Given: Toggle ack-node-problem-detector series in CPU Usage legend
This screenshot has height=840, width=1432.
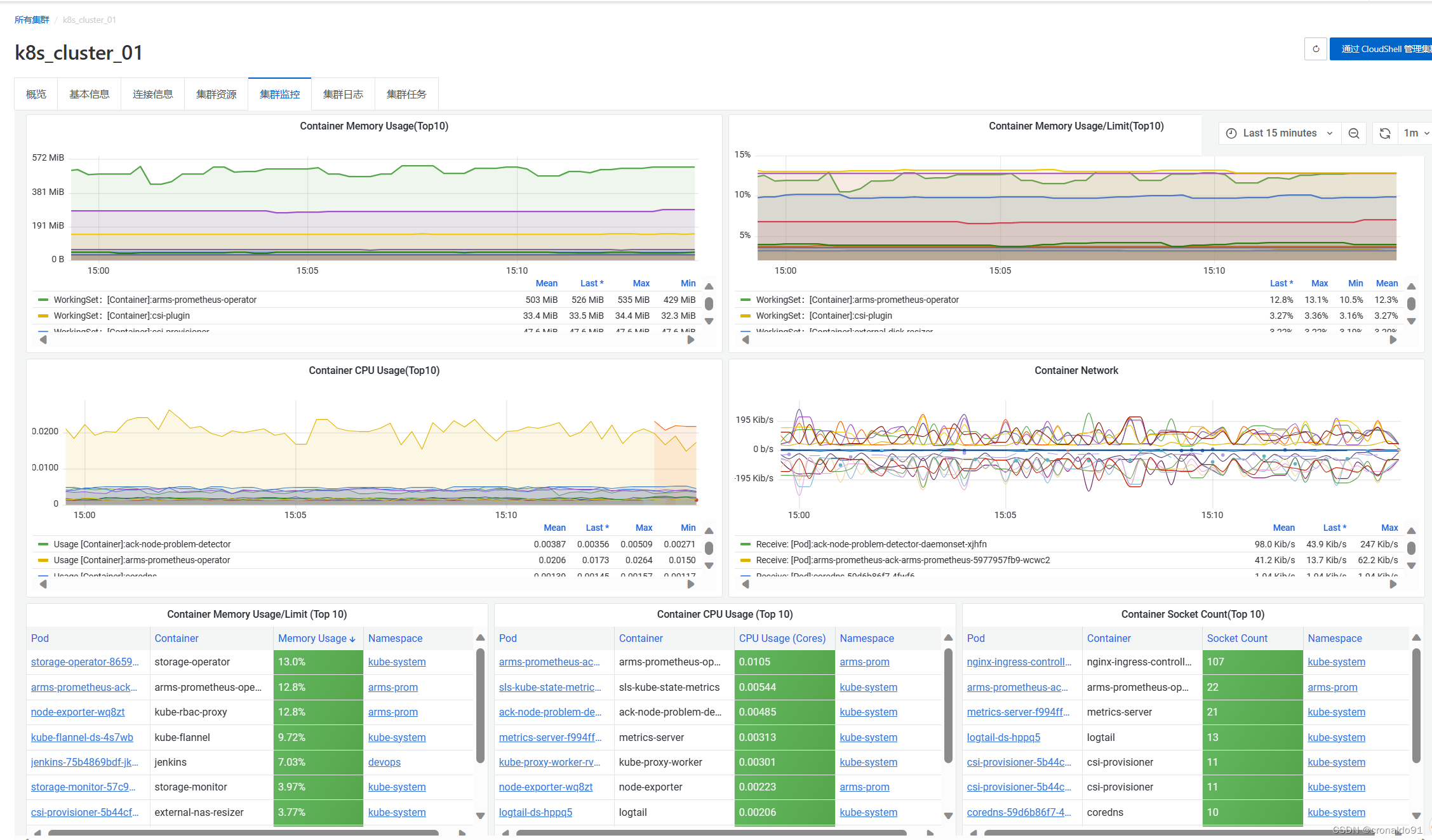Looking at the screenshot, I should pos(142,544).
